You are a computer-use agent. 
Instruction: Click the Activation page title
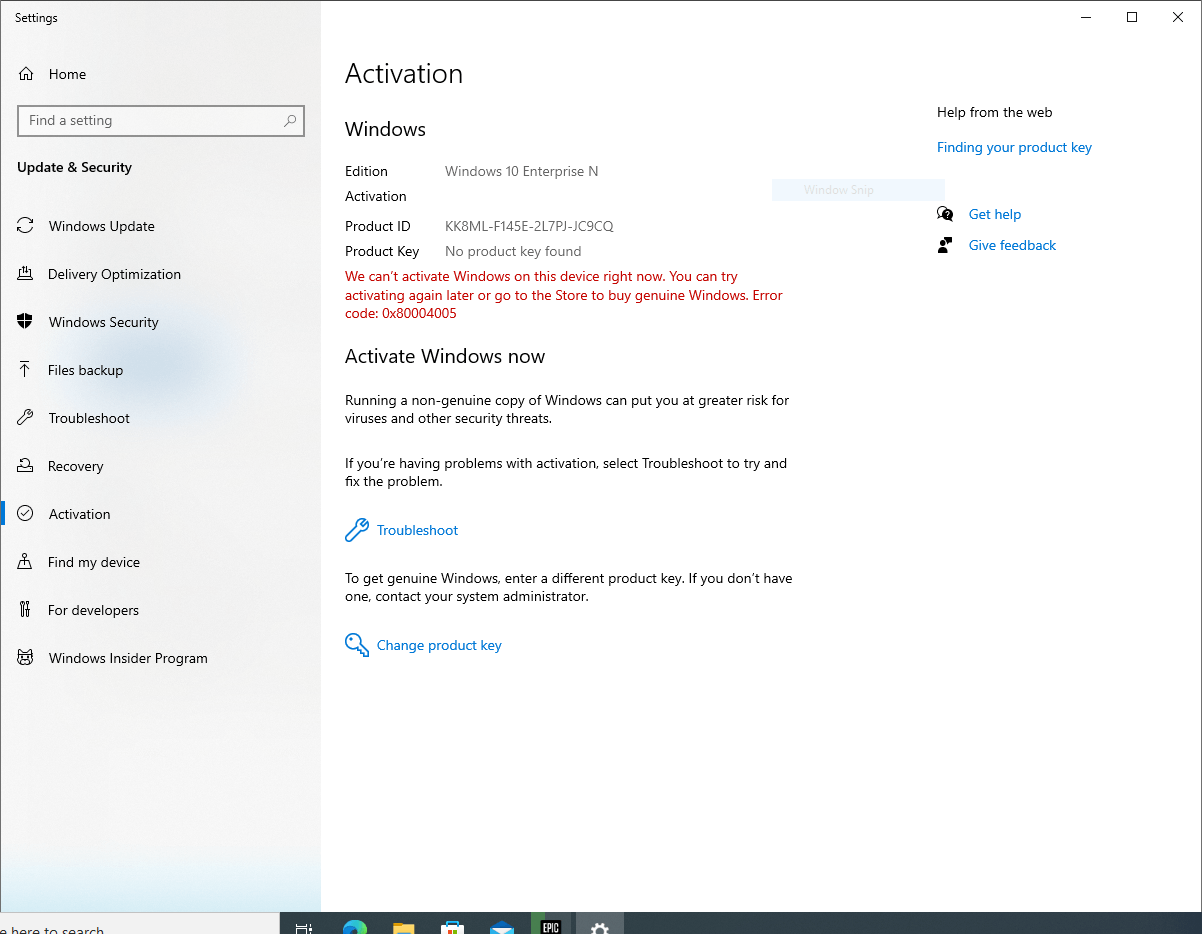pos(404,74)
